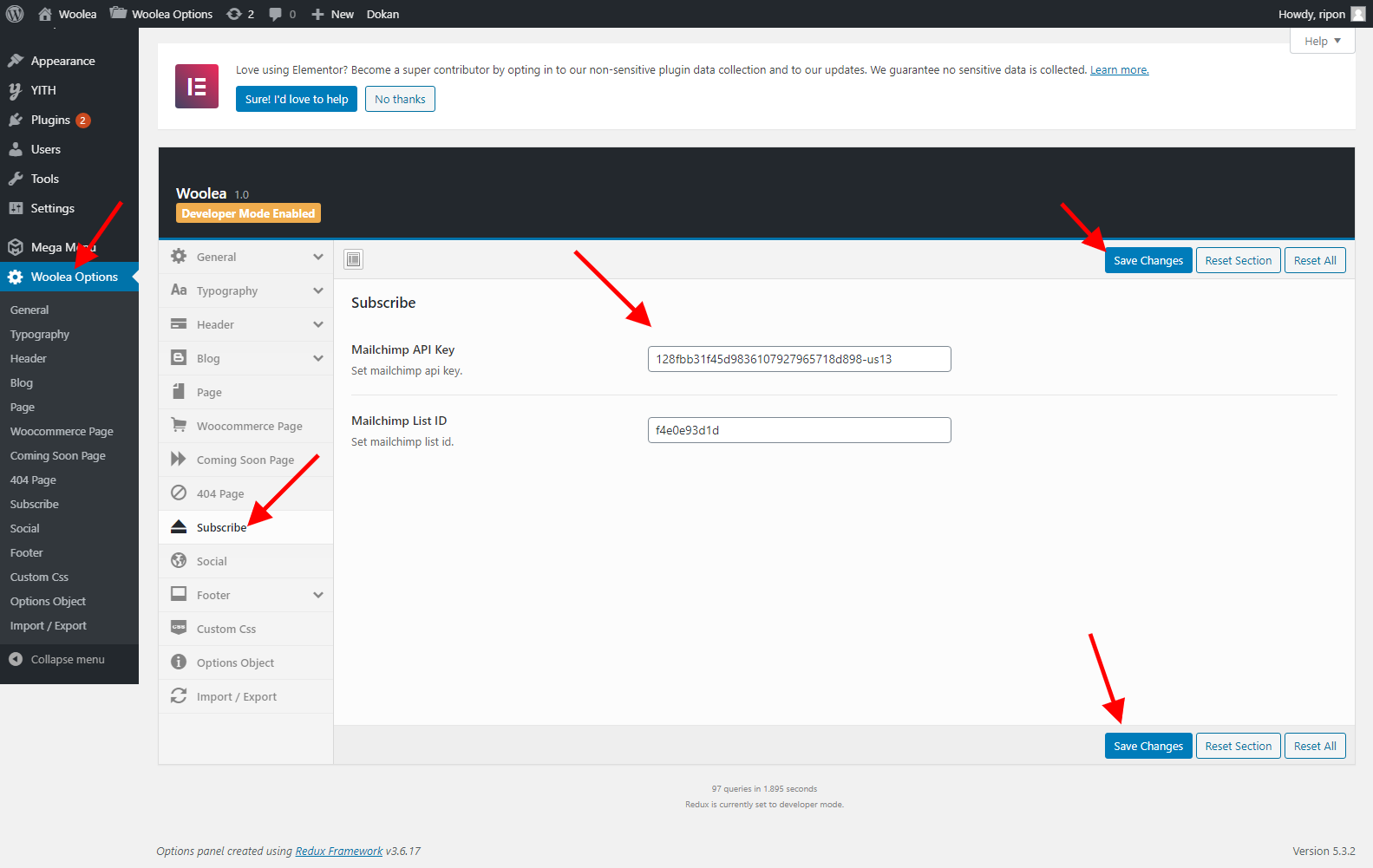Viewport: 1373px width, 868px height.
Task: Click the Howdy, ripon account text
Action: point(1311,14)
